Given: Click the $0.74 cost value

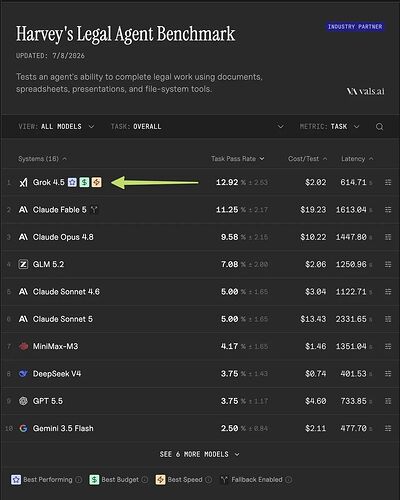Looking at the screenshot, I should tap(316, 374).
